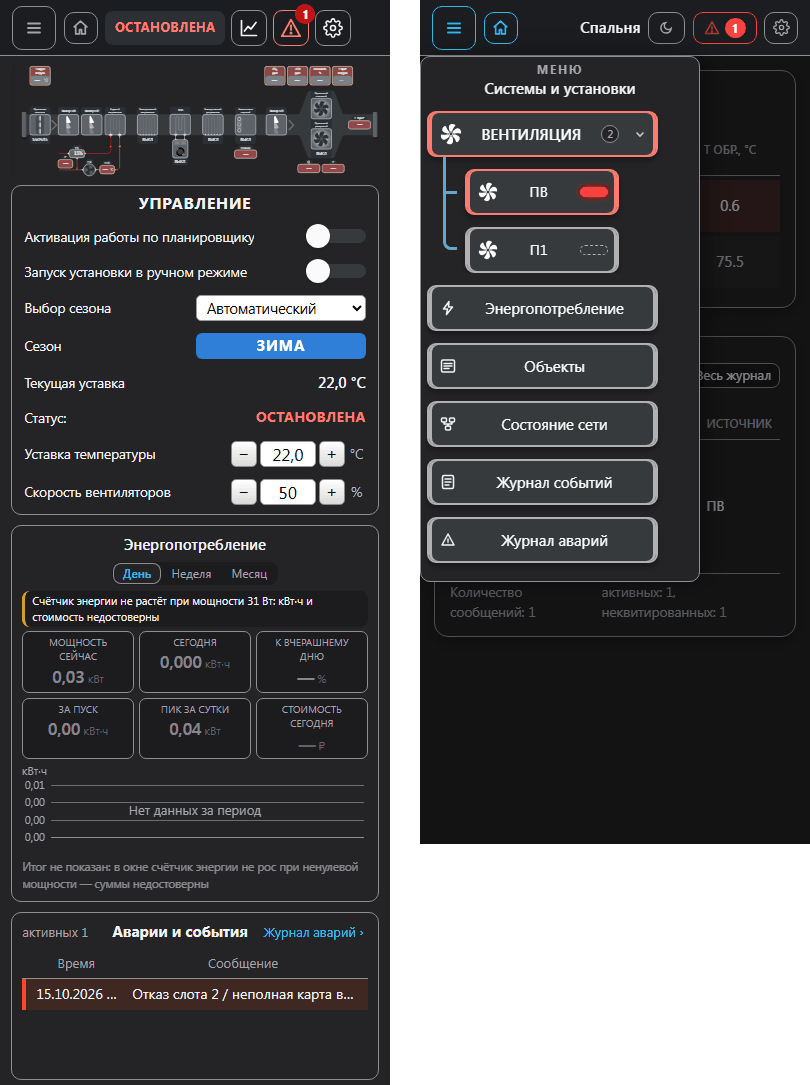Enable Активация работы по планировщику switch
Image resolution: width=810 pixels, height=1085 pixels.
(335, 237)
